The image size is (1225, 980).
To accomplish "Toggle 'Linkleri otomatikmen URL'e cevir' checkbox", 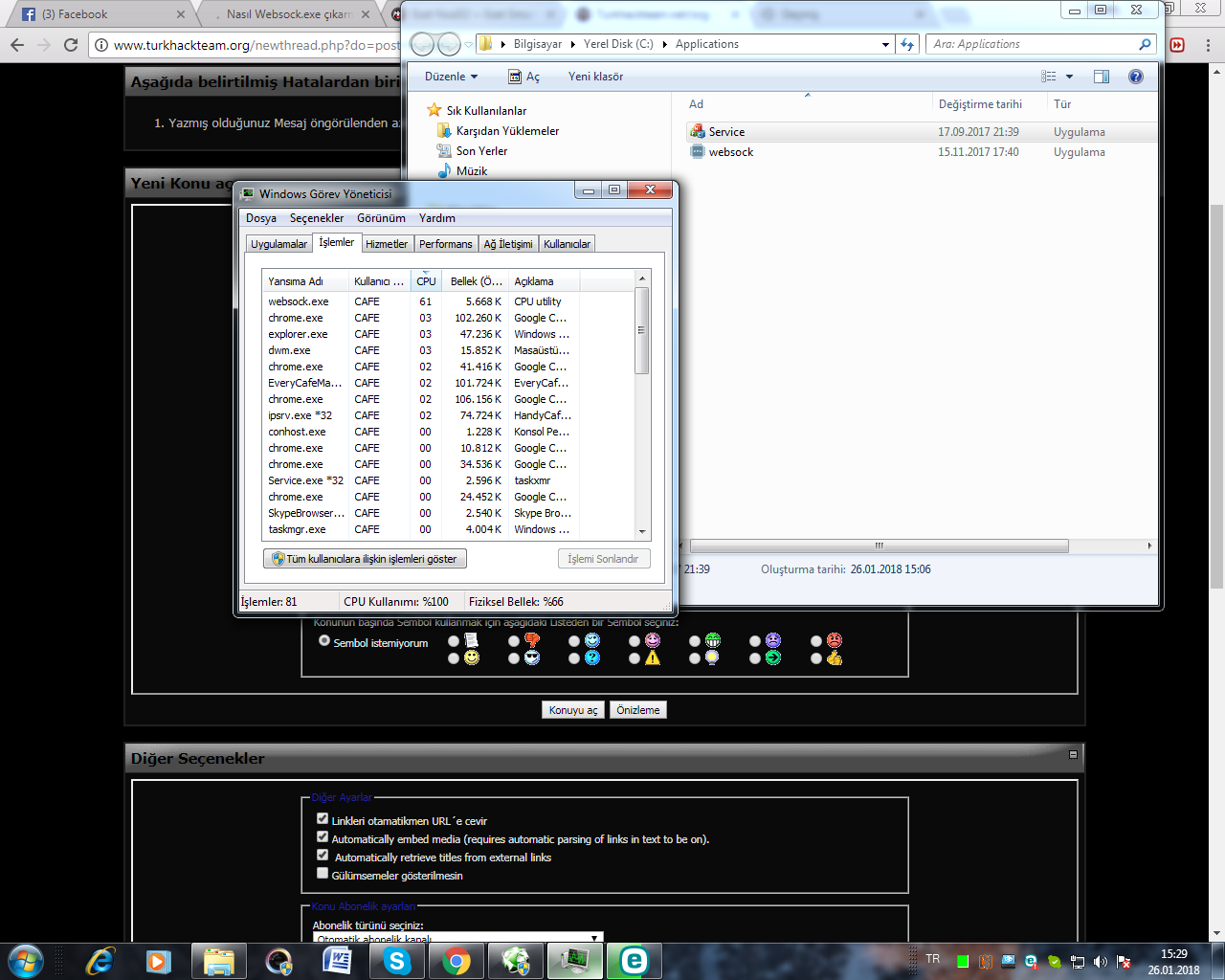I will click(x=323, y=819).
